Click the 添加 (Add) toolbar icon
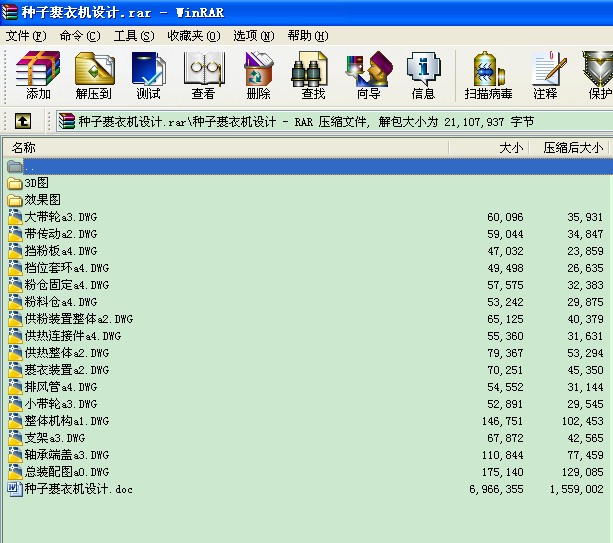This screenshot has height=543, width=613. [38, 75]
